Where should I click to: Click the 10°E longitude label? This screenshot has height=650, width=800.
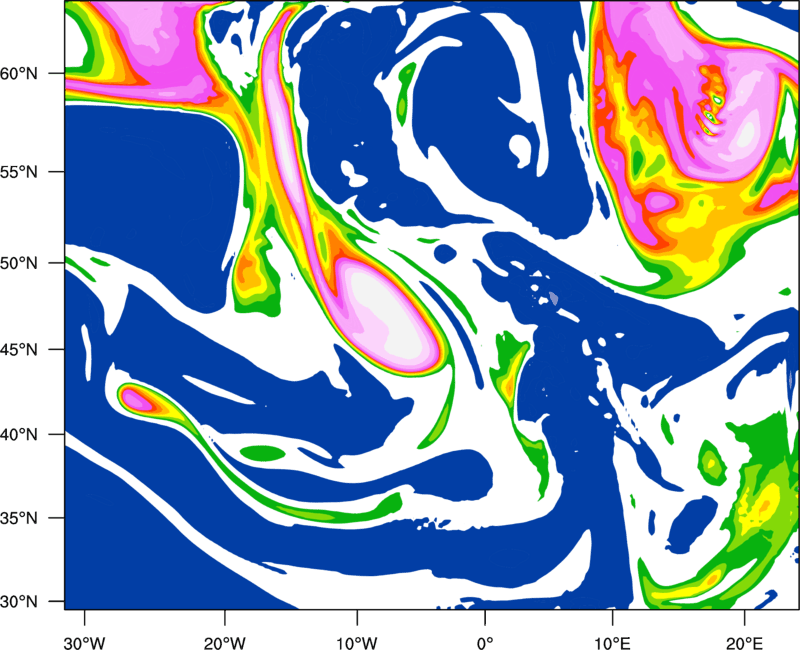tap(612, 642)
